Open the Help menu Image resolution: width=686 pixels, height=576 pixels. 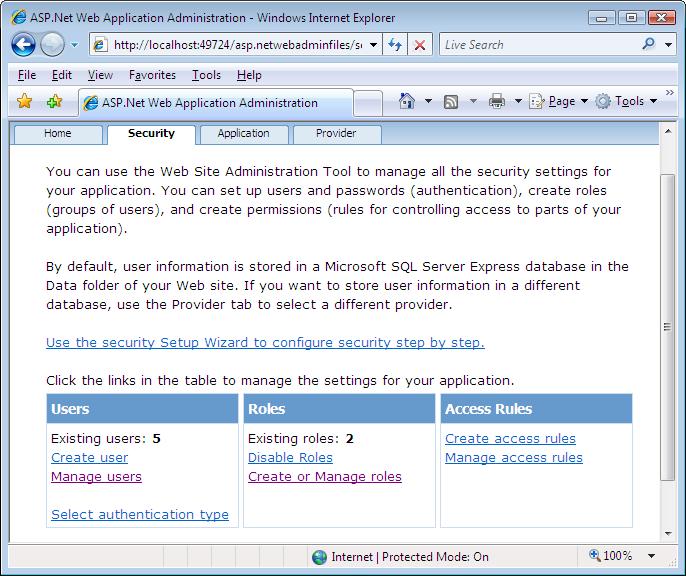click(249, 75)
